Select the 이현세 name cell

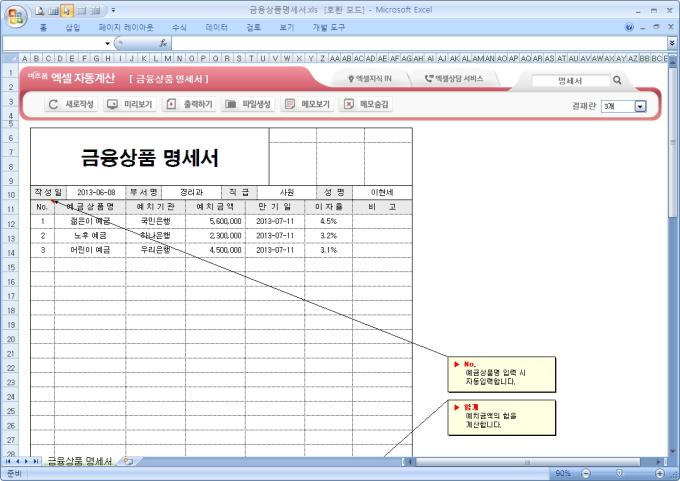click(382, 193)
